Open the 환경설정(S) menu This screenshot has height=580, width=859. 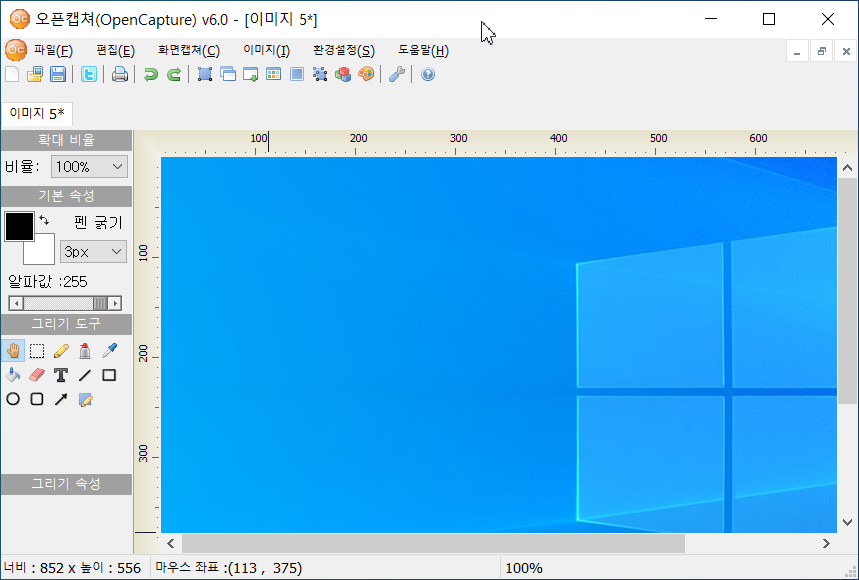coord(344,50)
